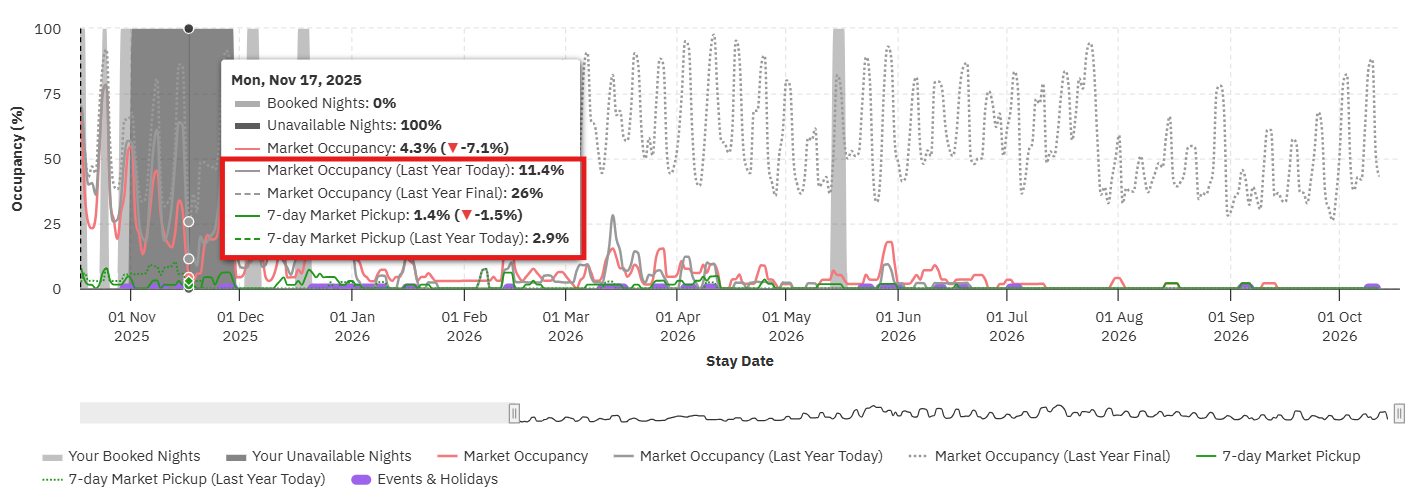1417x500 pixels.
Task: Click the right range selector handle
Action: [x=1399, y=412]
